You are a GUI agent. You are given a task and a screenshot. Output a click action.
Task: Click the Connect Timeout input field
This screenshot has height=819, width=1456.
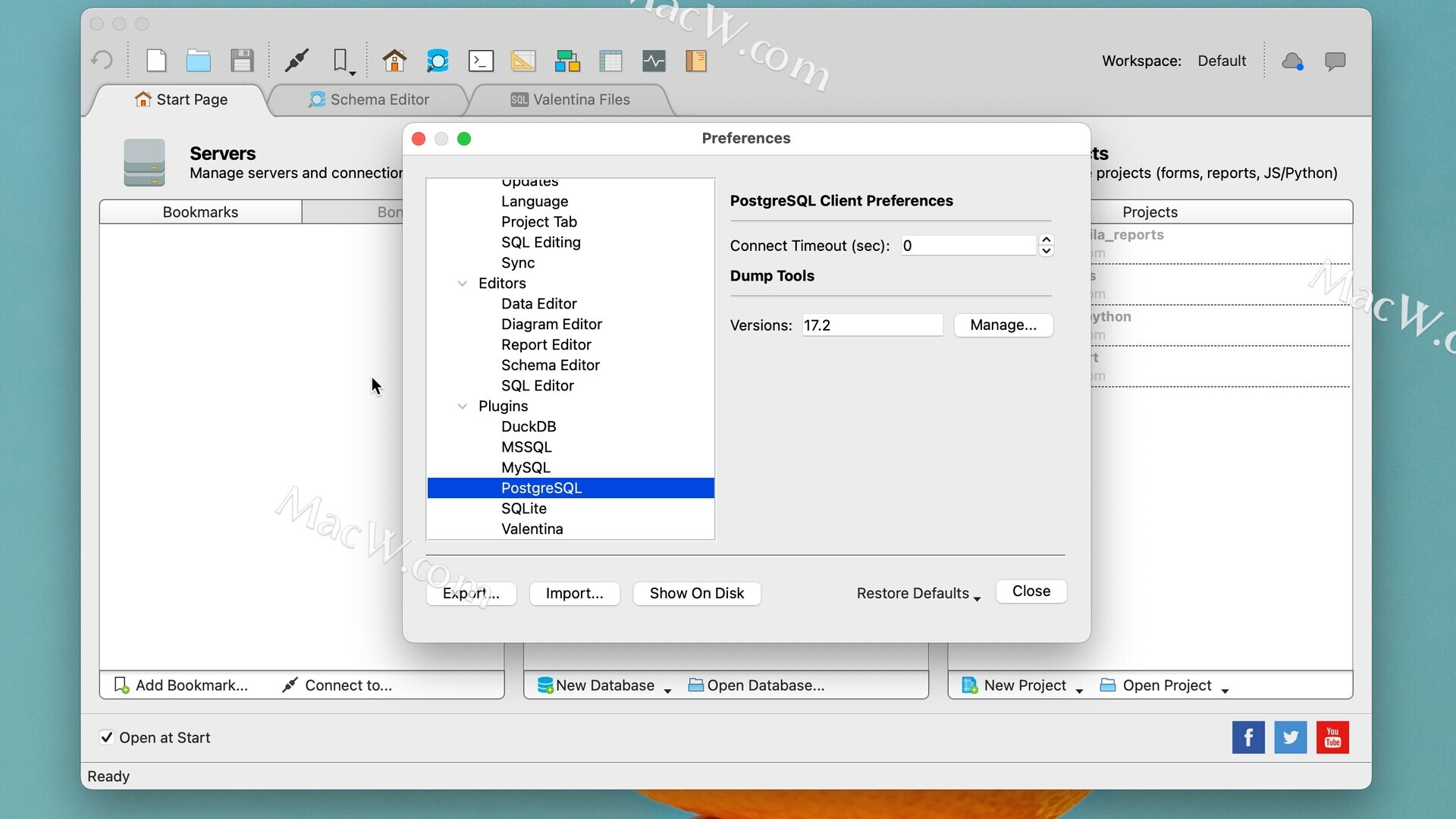pyautogui.click(x=968, y=246)
